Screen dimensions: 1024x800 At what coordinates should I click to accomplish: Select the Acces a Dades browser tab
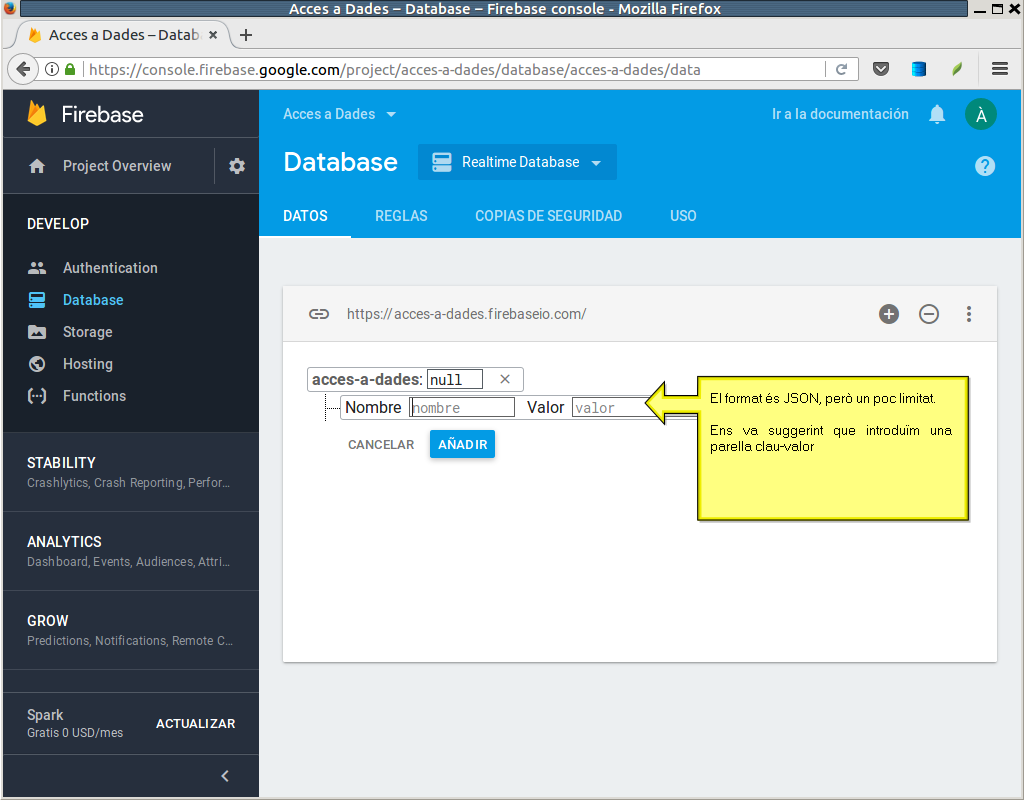pos(121,35)
